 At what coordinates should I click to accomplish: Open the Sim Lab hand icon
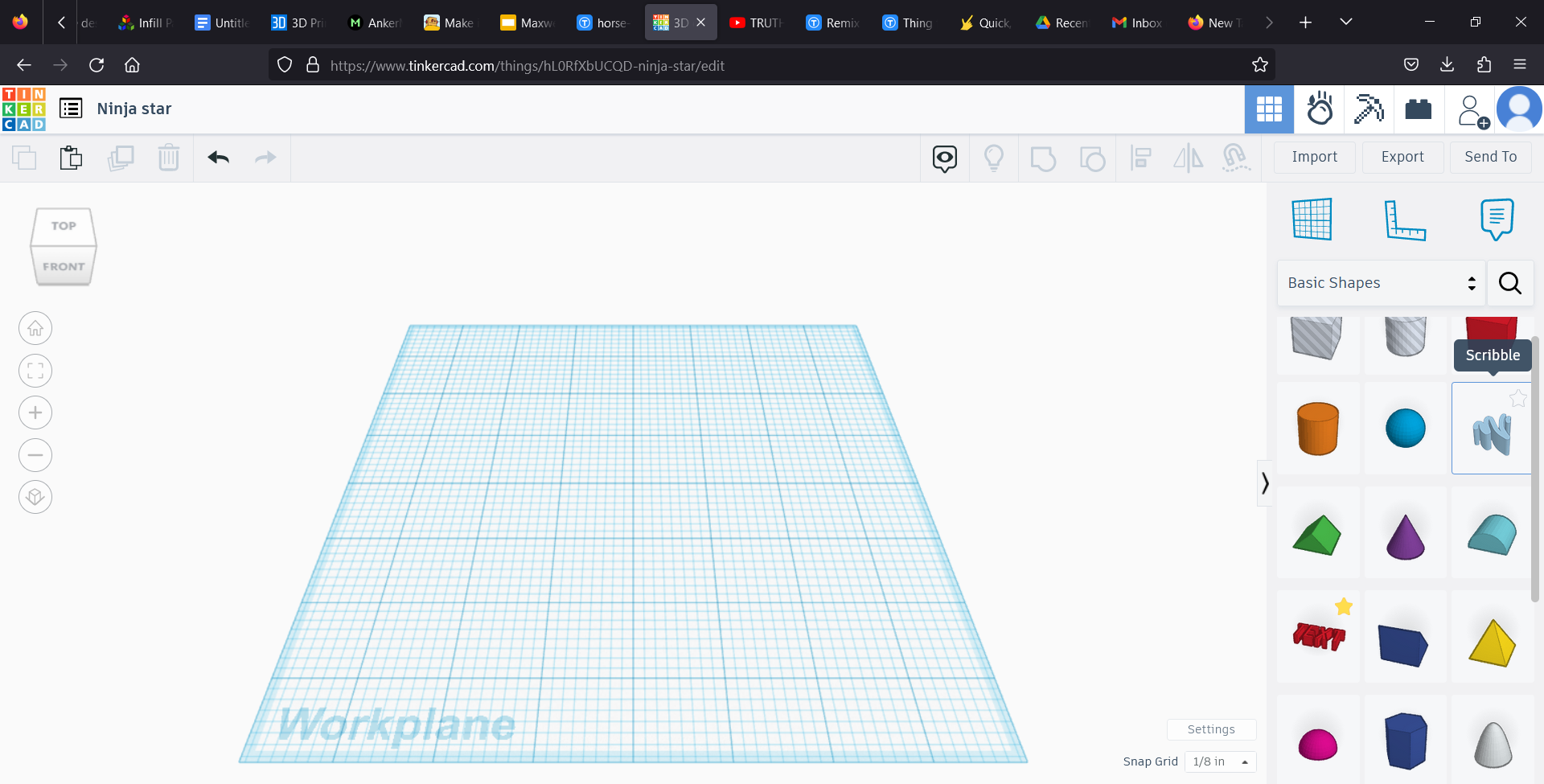pyautogui.click(x=1319, y=109)
